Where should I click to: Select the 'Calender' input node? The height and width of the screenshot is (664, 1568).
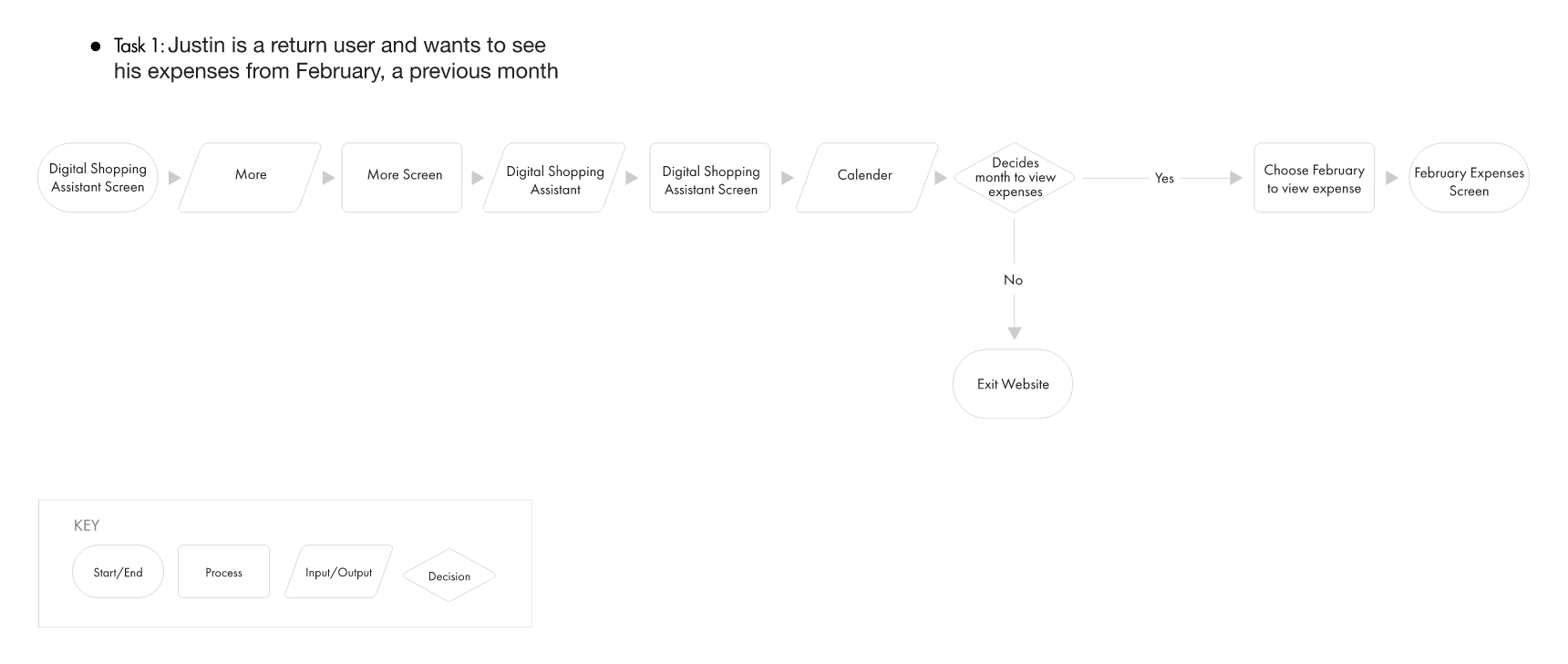(x=867, y=178)
